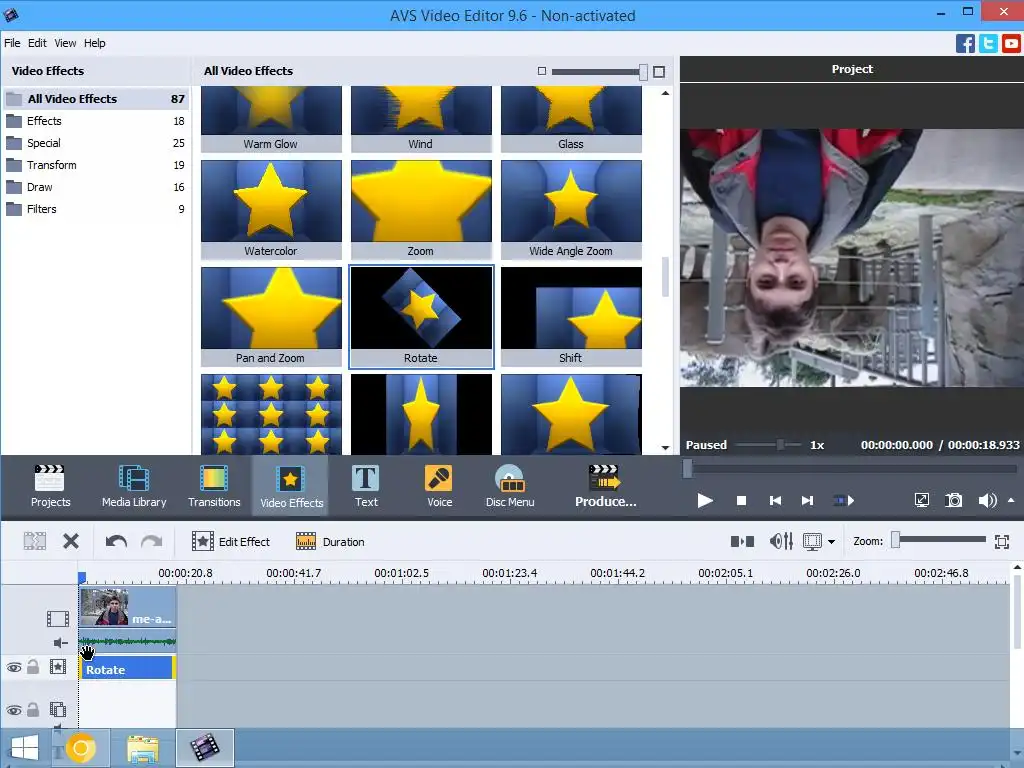
Task: Open the Edit menu
Action: pyautogui.click(x=37, y=43)
